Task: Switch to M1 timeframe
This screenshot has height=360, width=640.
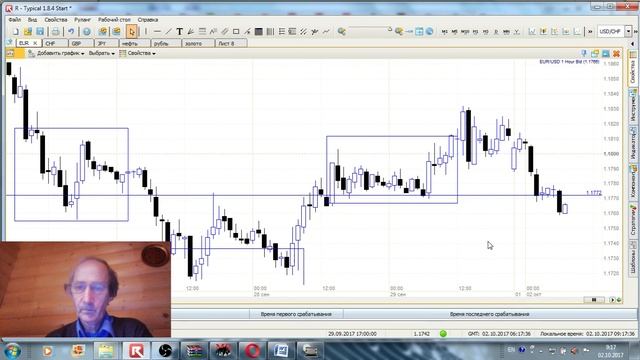Action: point(444,31)
